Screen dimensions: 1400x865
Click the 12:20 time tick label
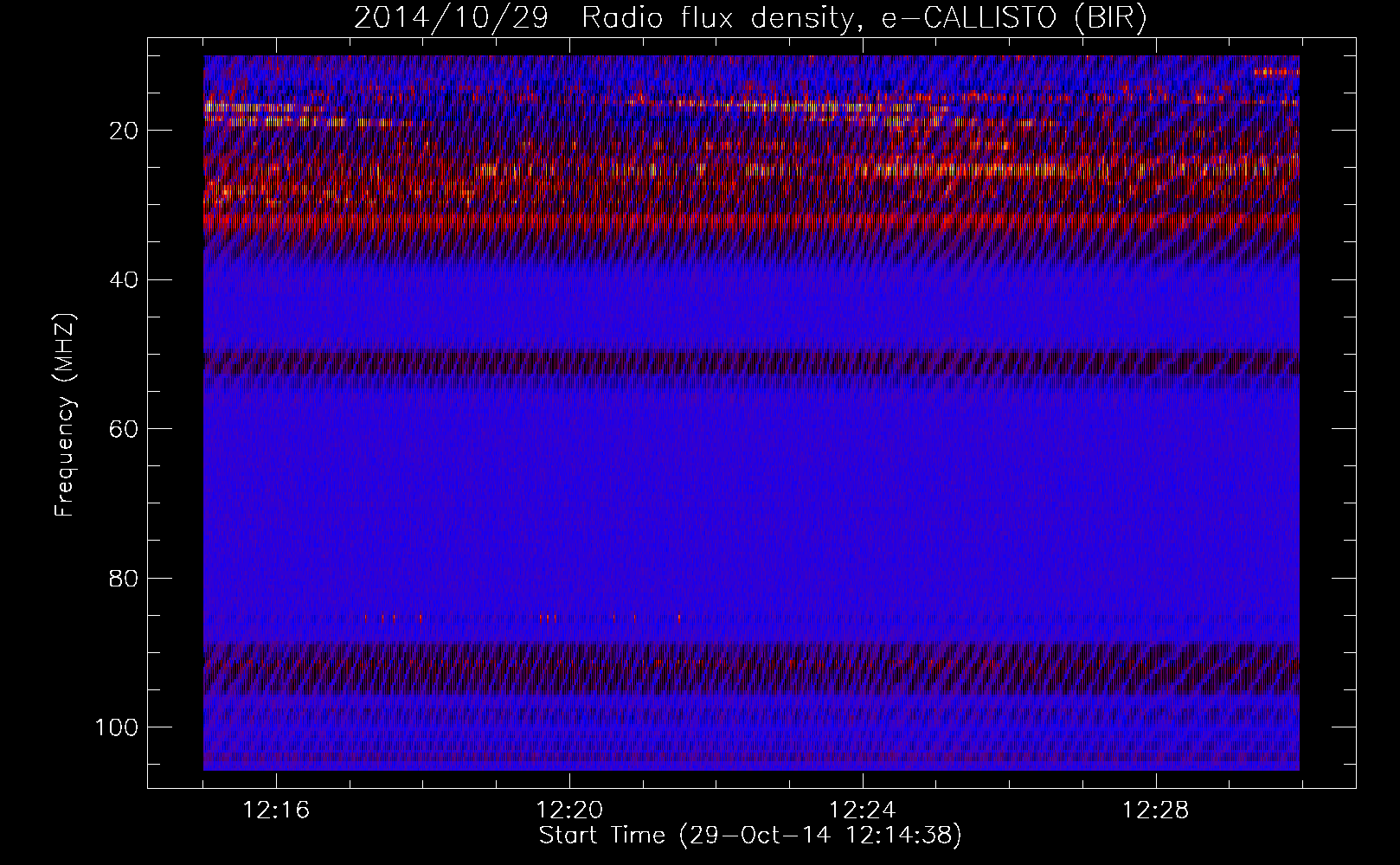pos(569,811)
